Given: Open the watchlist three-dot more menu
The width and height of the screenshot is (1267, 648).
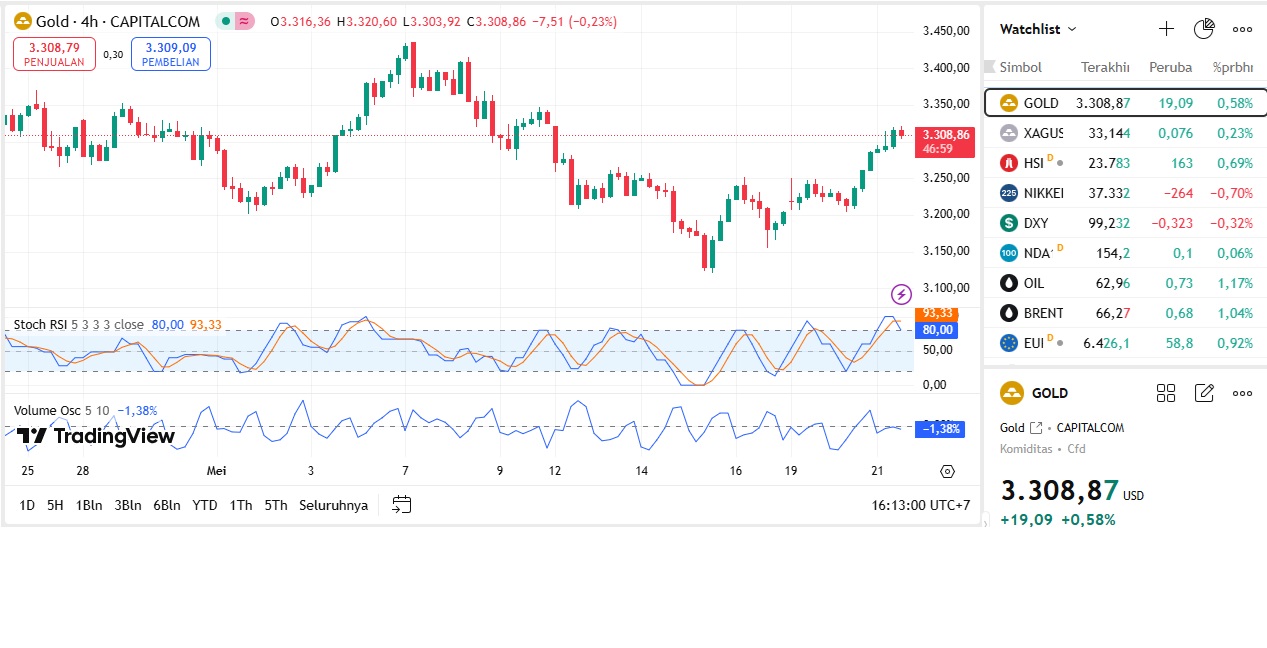Looking at the screenshot, I should [x=1242, y=29].
